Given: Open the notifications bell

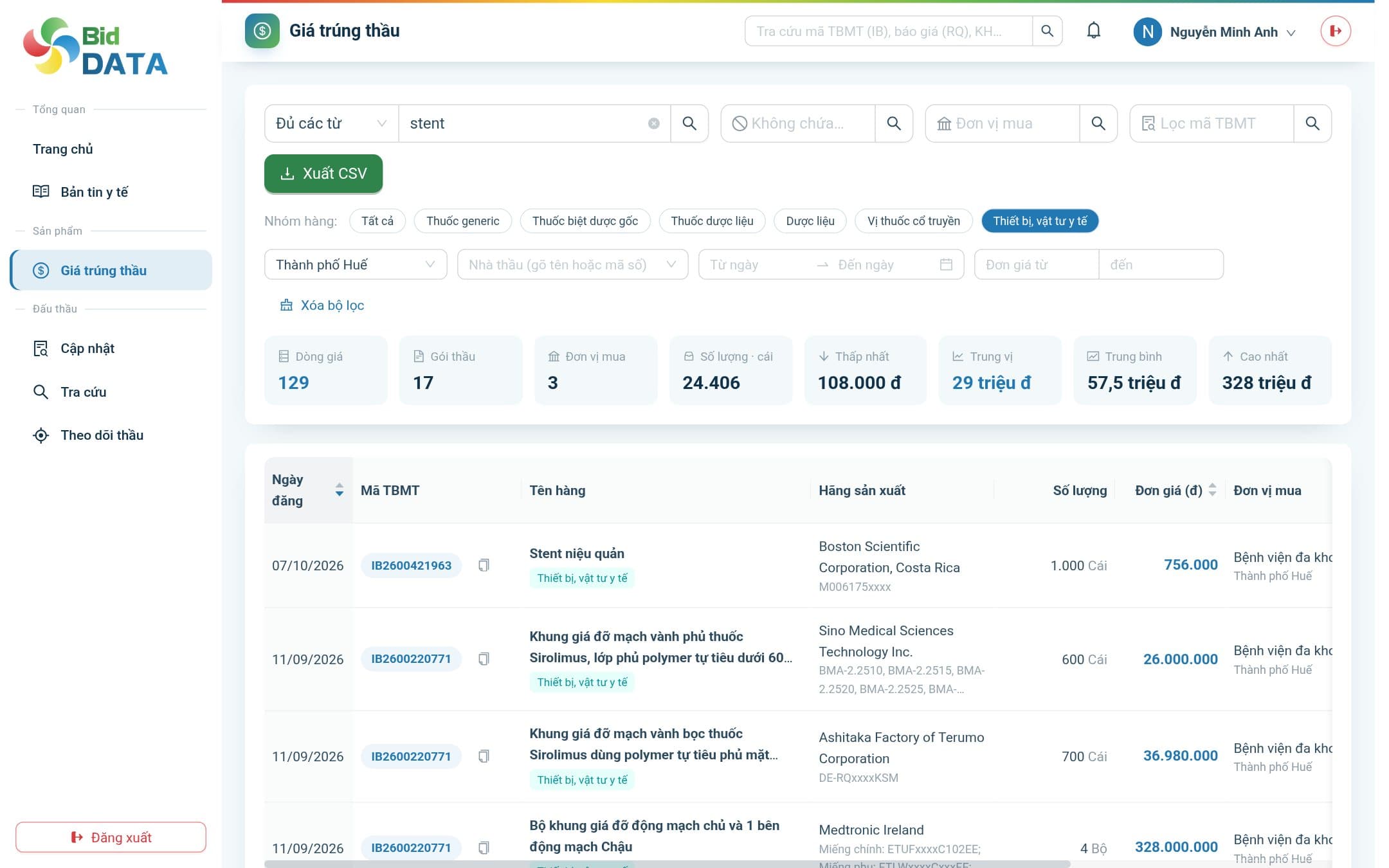Looking at the screenshot, I should tap(1093, 31).
